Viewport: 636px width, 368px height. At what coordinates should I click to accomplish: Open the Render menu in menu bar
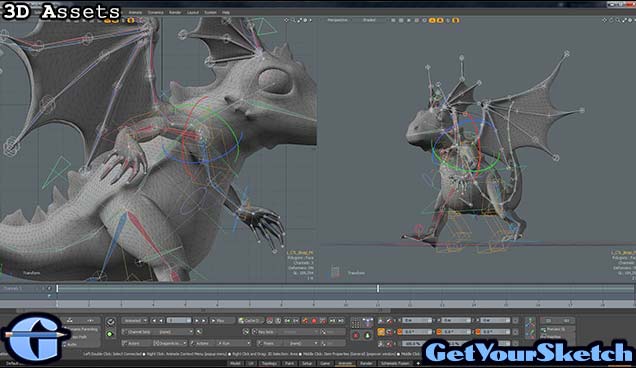[175, 12]
